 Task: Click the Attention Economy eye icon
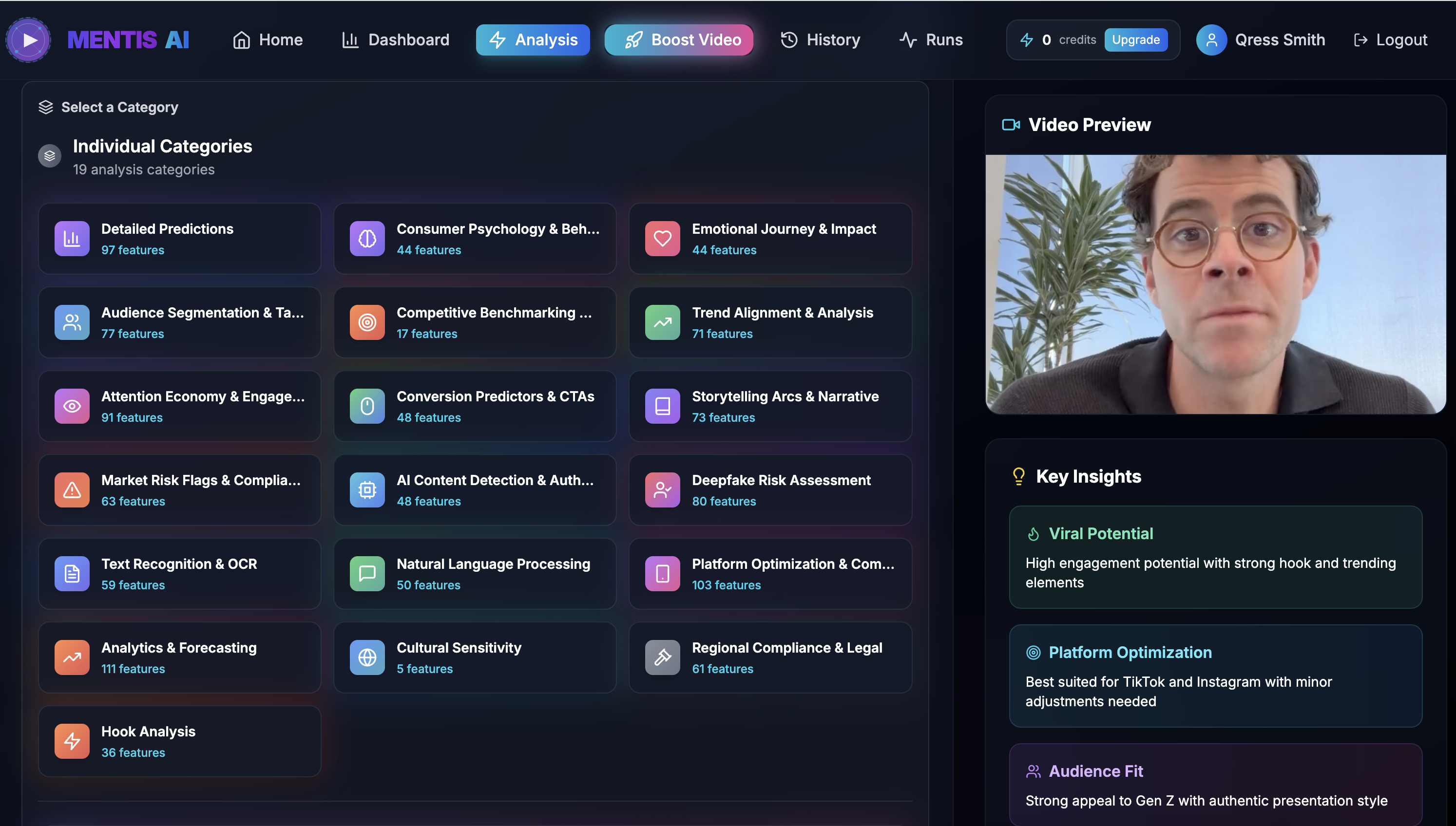point(72,406)
